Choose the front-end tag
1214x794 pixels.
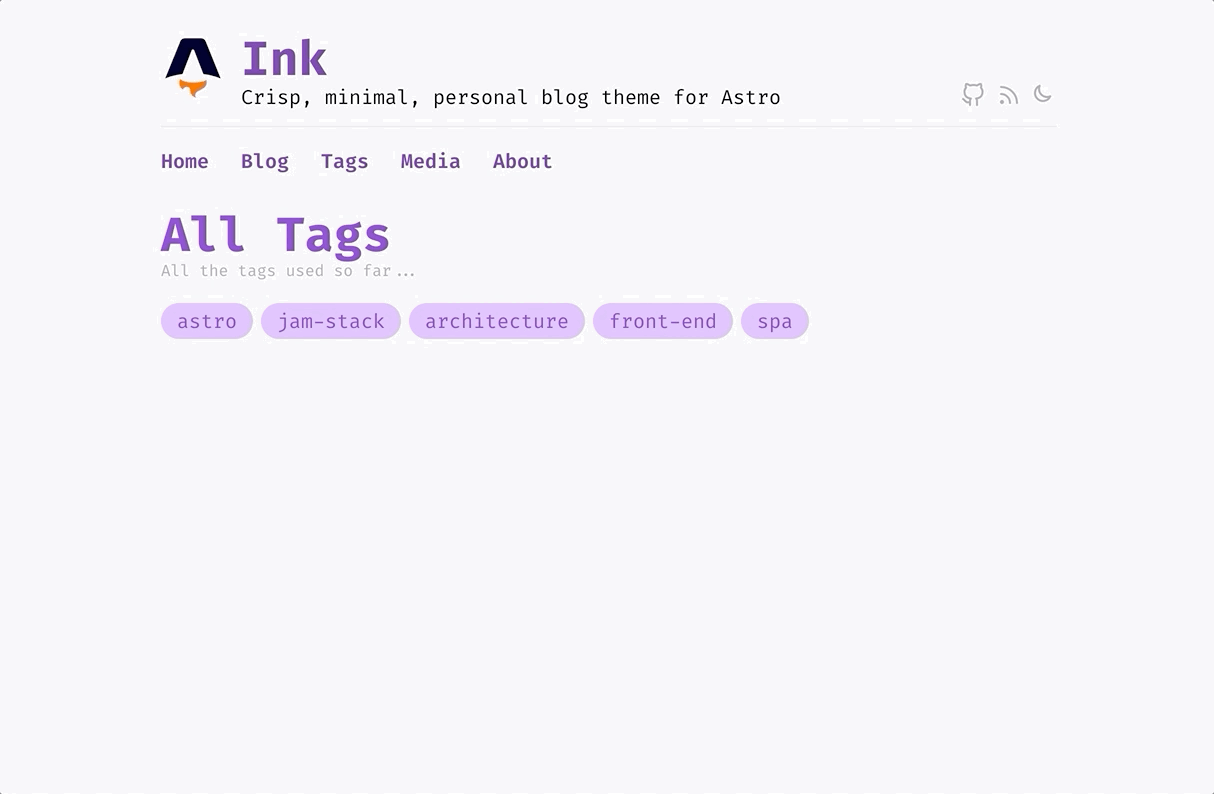click(x=663, y=321)
